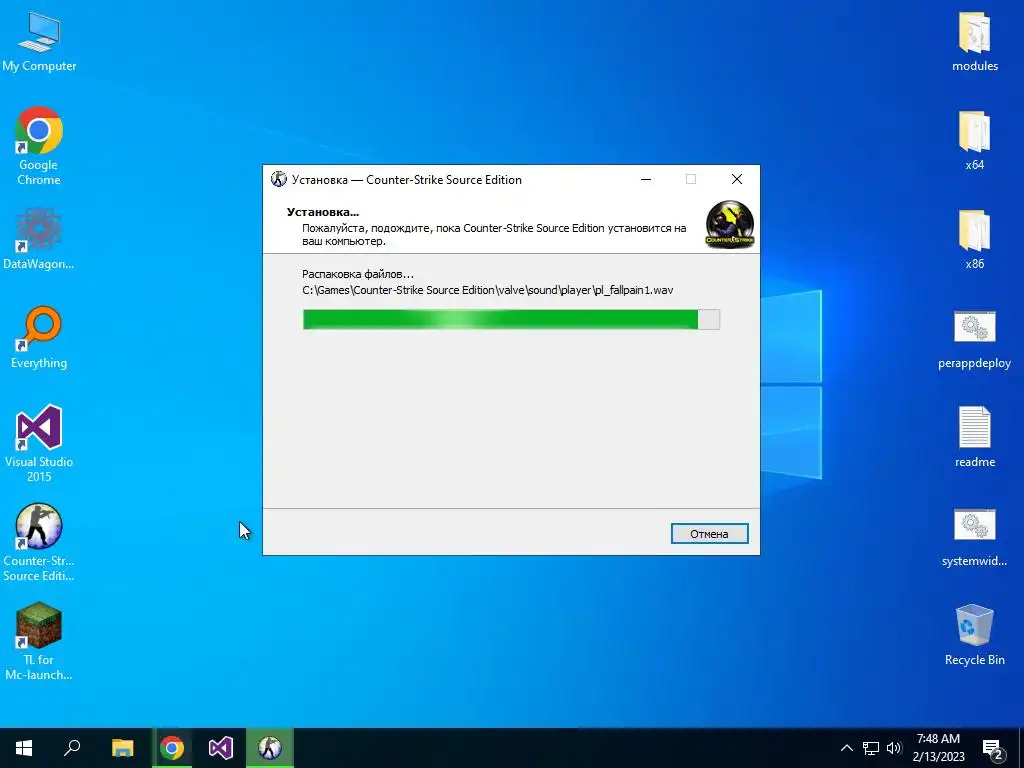Open File Explorer from taskbar
This screenshot has height=768, width=1024.
pyautogui.click(x=122, y=748)
